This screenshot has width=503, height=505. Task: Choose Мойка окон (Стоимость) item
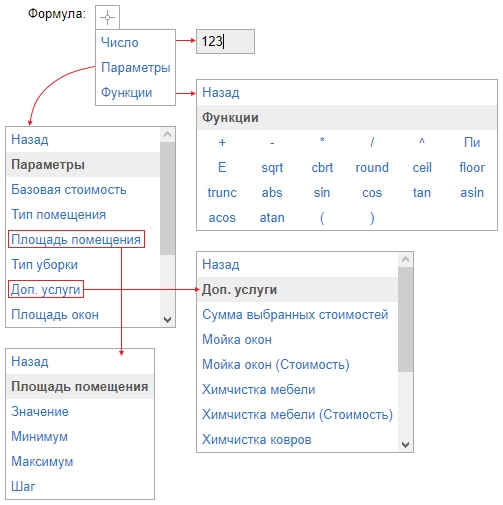[276, 365]
